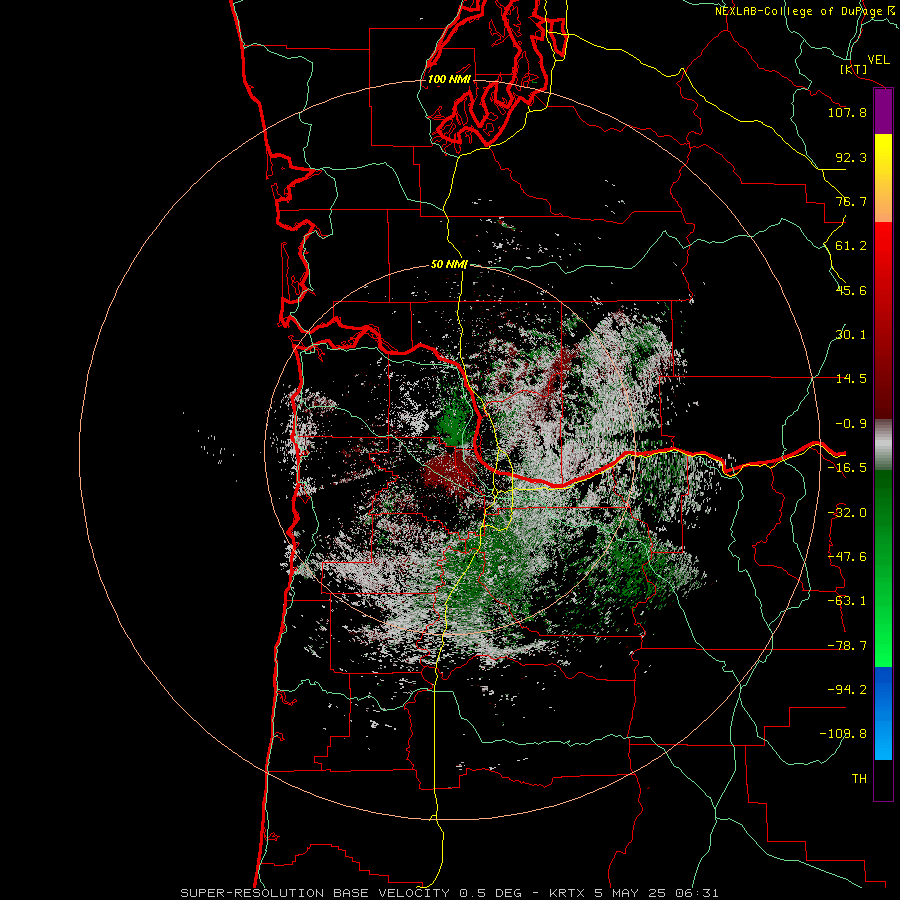This screenshot has height=900, width=900.
Task: Click the VEL legend title
Action: point(878,60)
